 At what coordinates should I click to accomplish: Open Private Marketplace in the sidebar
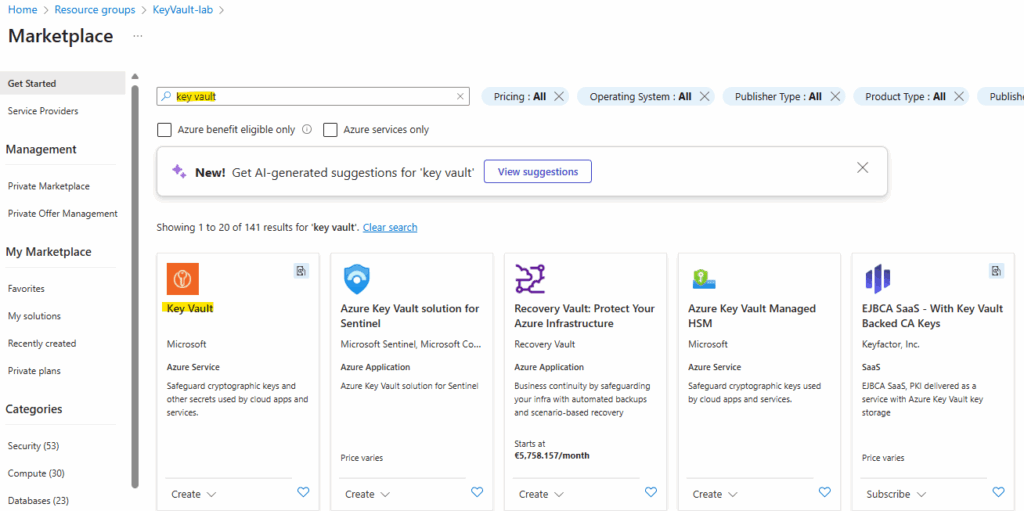coord(49,186)
